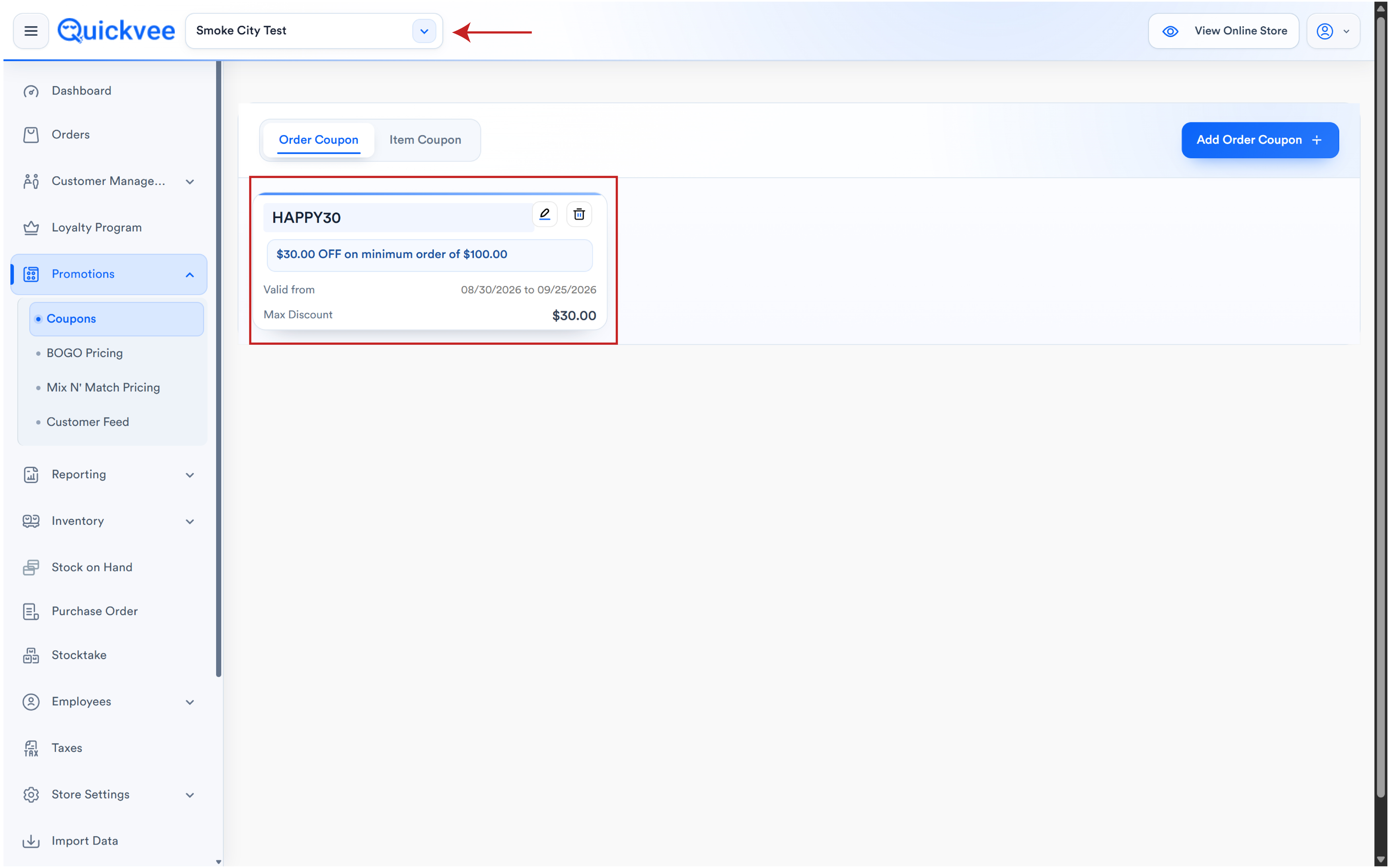Image resolution: width=1391 pixels, height=868 pixels.
Task: Open Customer Feed in the sidebar
Action: 87,422
